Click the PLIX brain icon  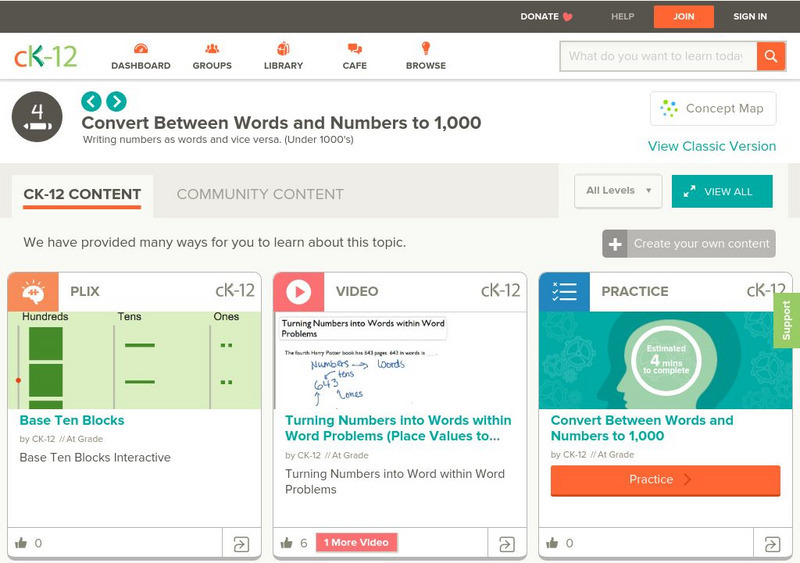(33, 292)
